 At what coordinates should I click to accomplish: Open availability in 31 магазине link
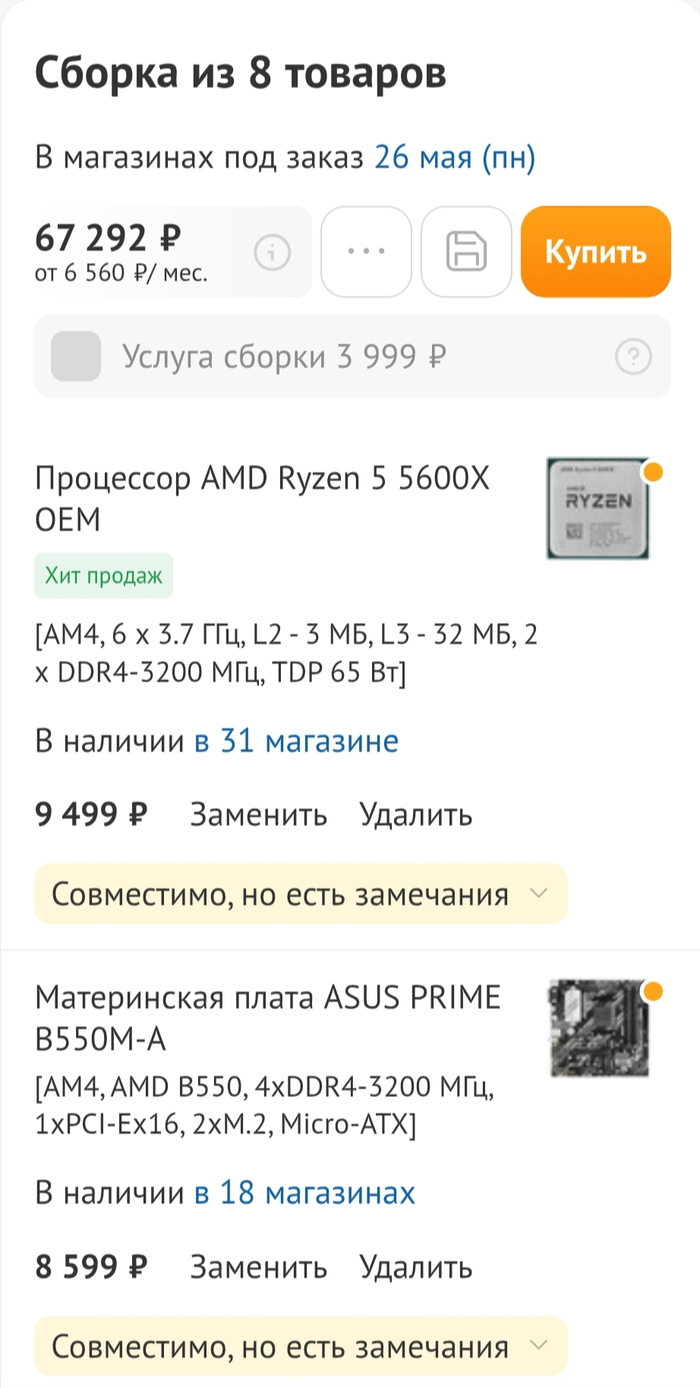tap(296, 741)
